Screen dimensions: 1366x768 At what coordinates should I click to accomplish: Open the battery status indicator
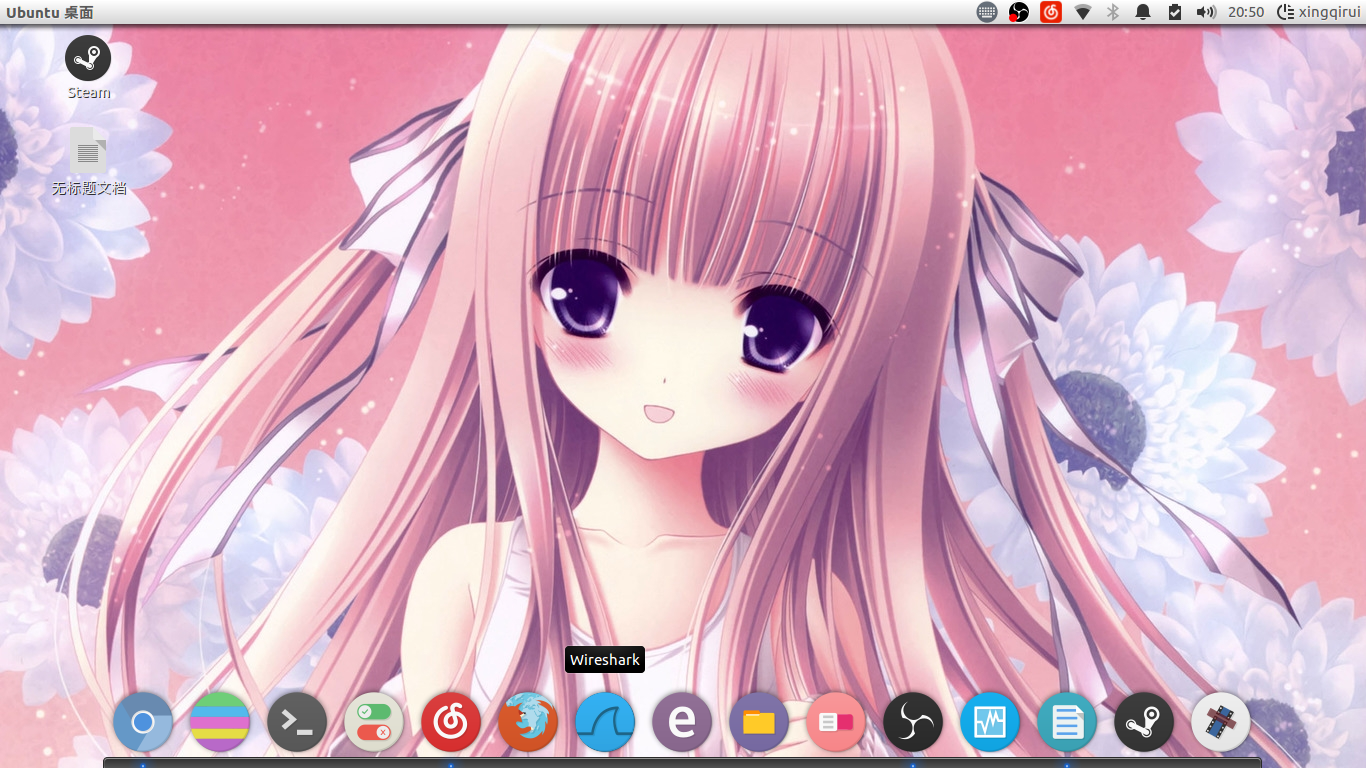[x=1175, y=12]
